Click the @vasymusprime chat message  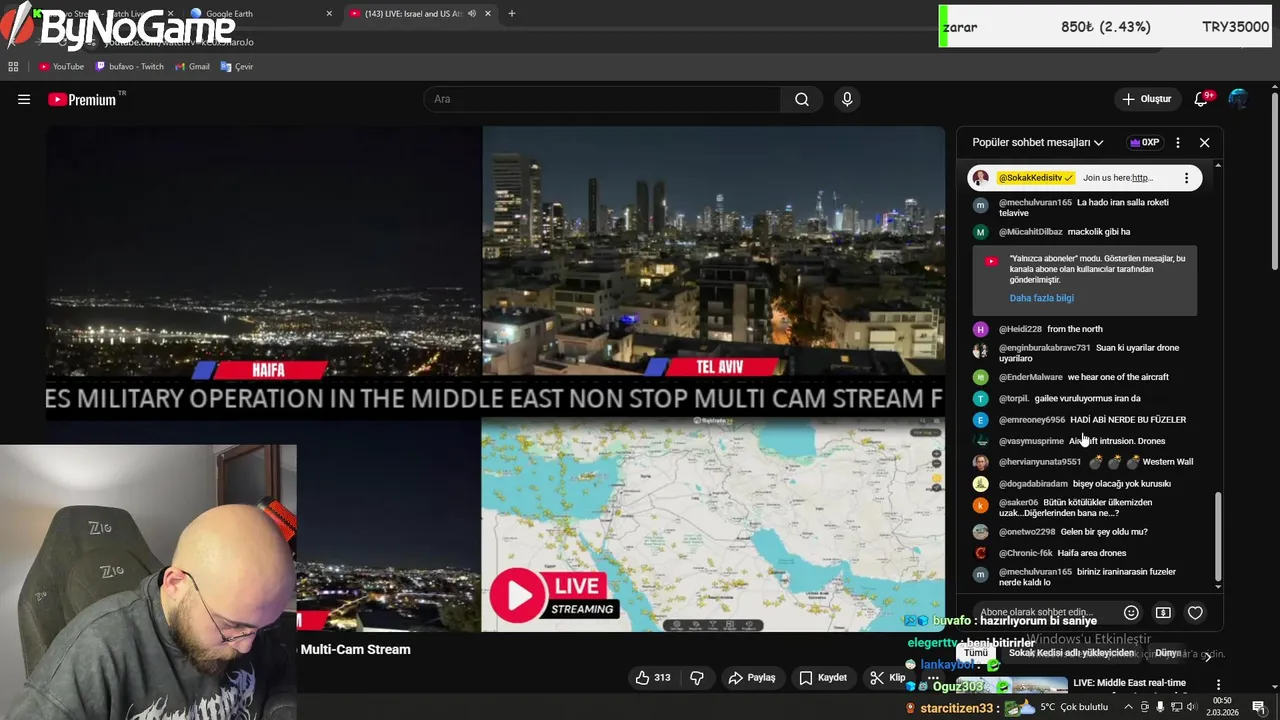tap(1116, 441)
